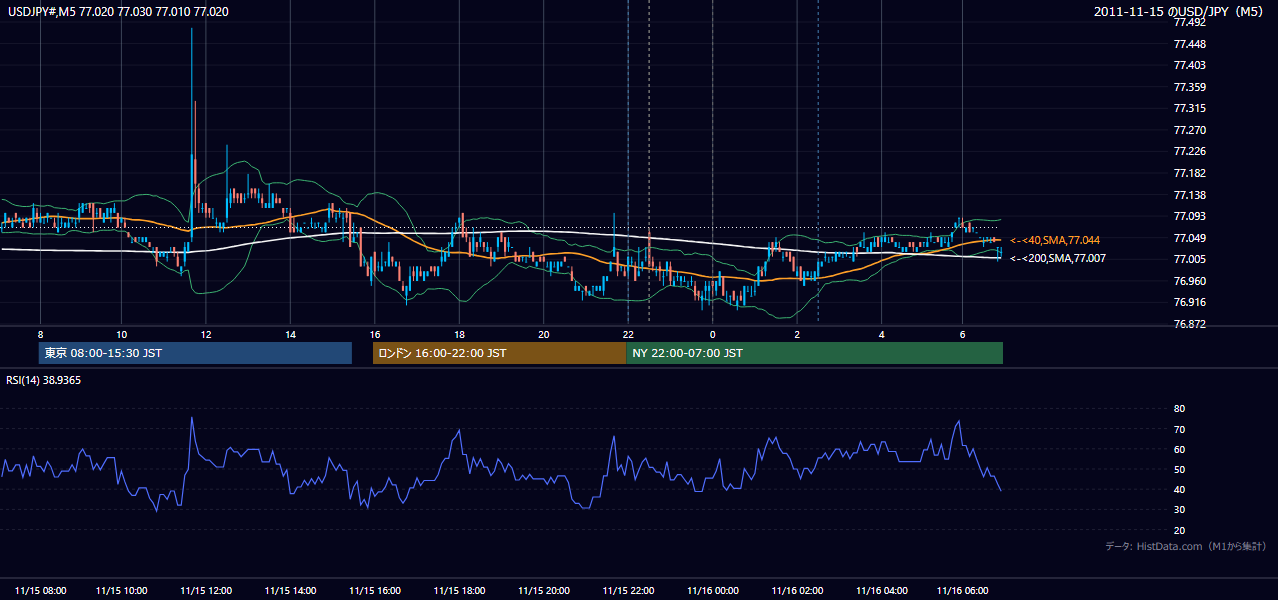
Task: Click hour label 14 on the price chart axis
Action: pyautogui.click(x=290, y=334)
